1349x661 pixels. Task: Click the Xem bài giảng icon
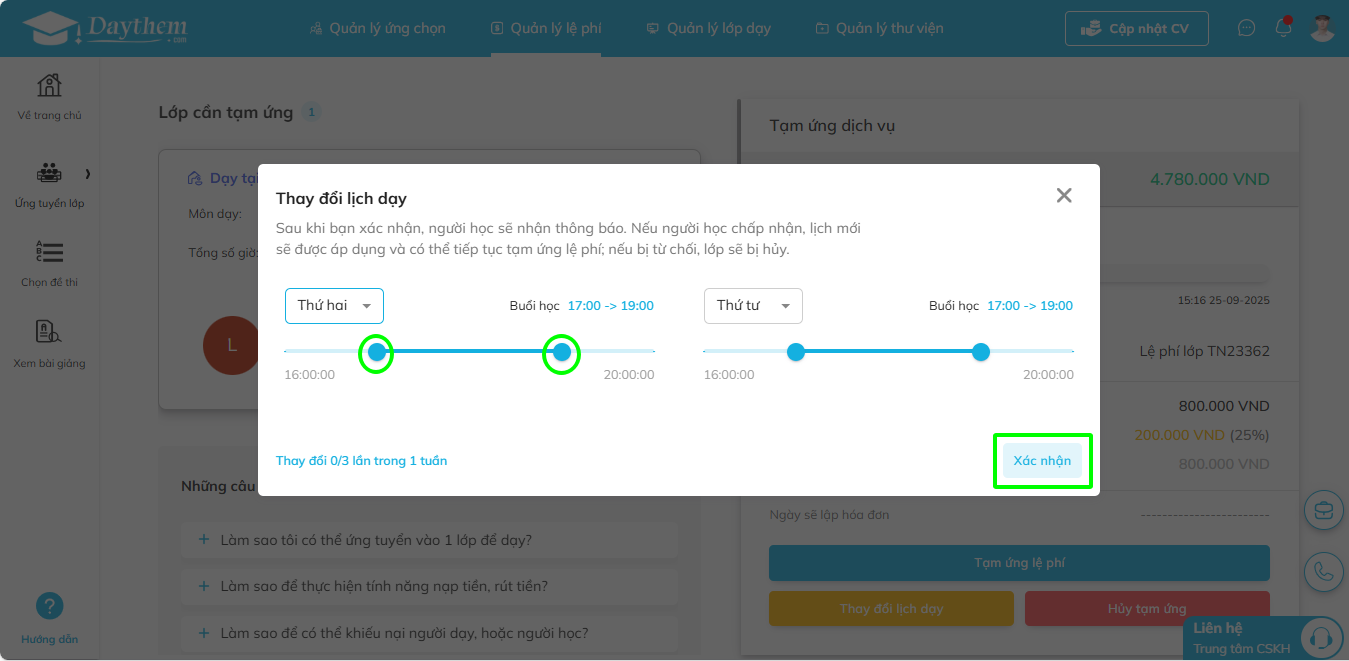tap(49, 333)
